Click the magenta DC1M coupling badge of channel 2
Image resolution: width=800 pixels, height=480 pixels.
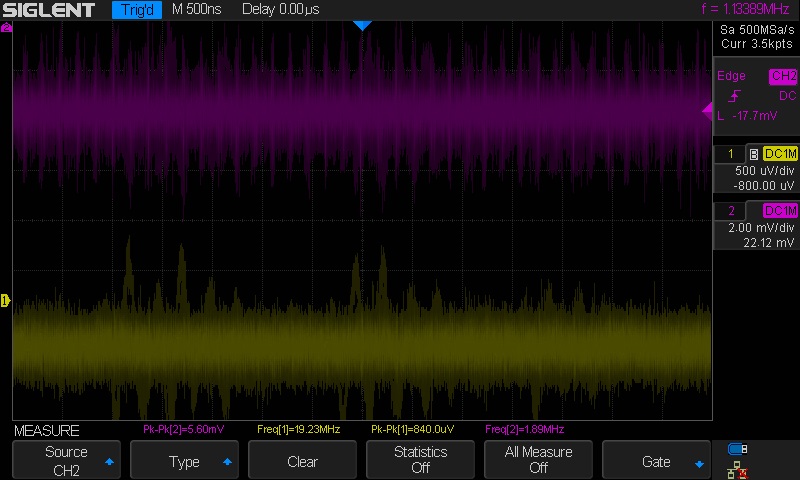point(780,211)
